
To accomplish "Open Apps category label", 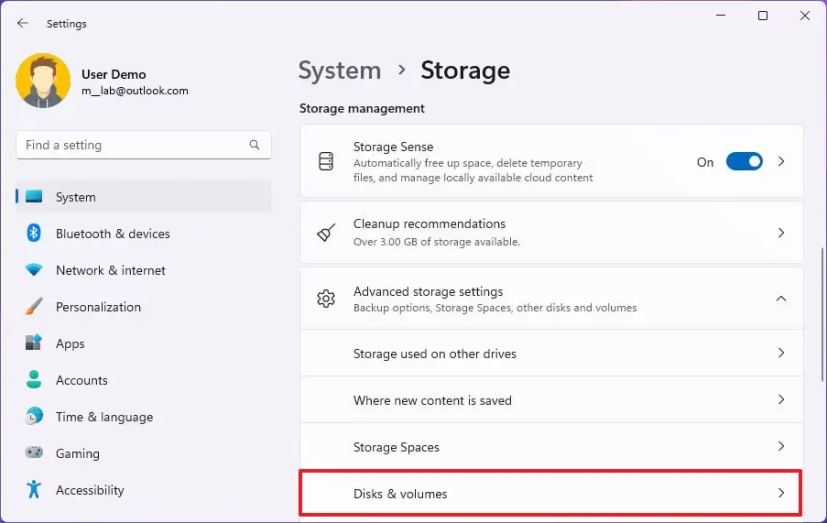I will point(70,344).
